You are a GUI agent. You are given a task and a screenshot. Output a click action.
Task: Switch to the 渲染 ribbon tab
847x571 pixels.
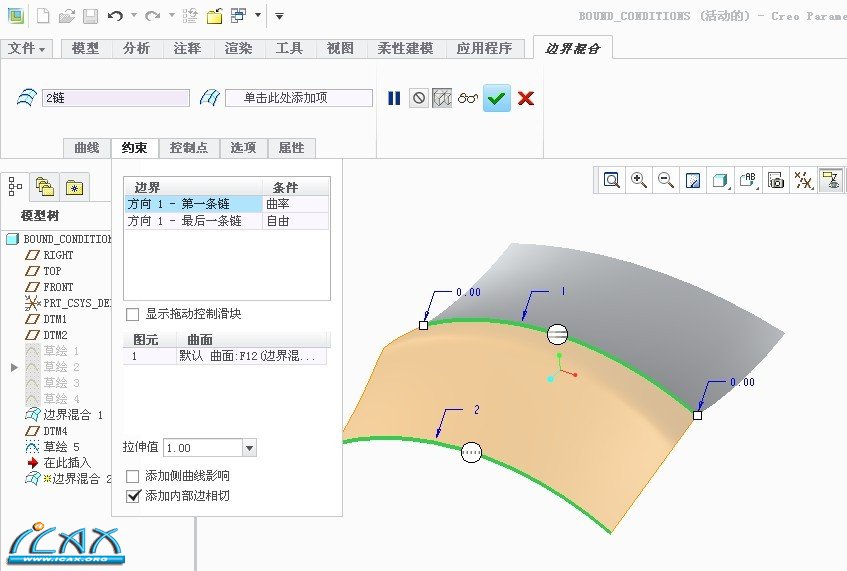[238, 49]
